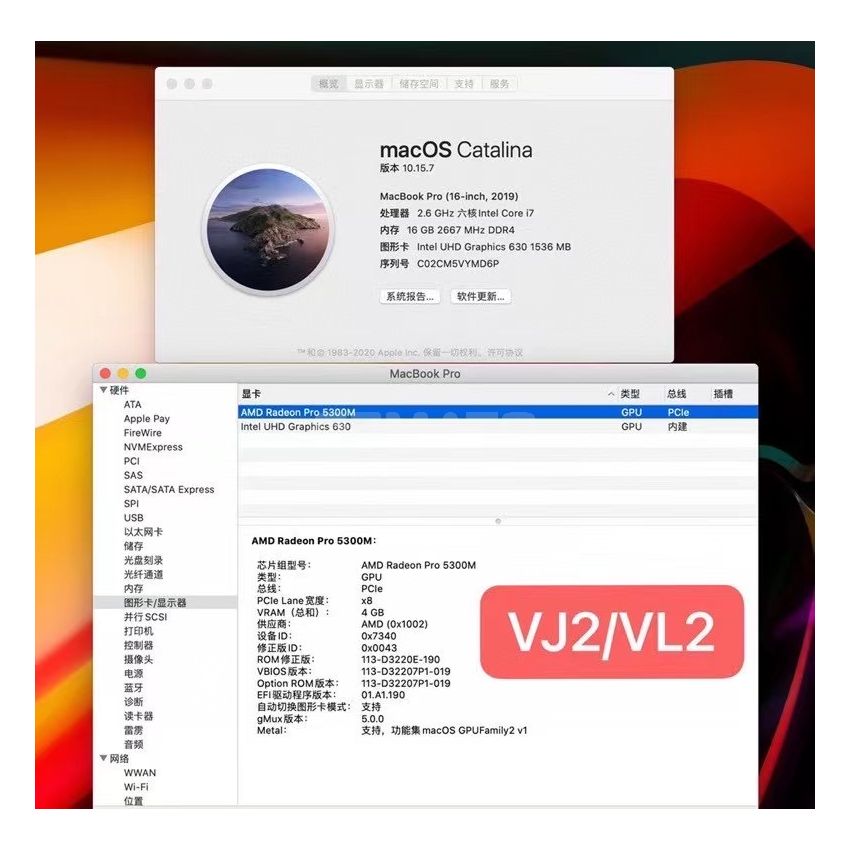This screenshot has width=850, height=850.
Task: Click the 系统报告... button
Action: 410,297
